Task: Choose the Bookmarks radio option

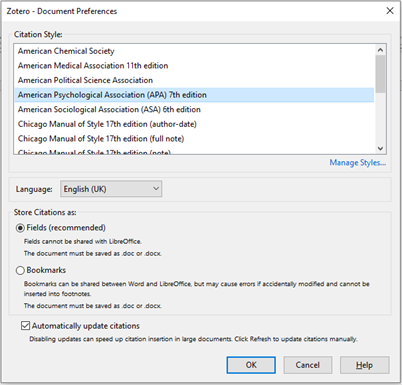Action: 20,270
